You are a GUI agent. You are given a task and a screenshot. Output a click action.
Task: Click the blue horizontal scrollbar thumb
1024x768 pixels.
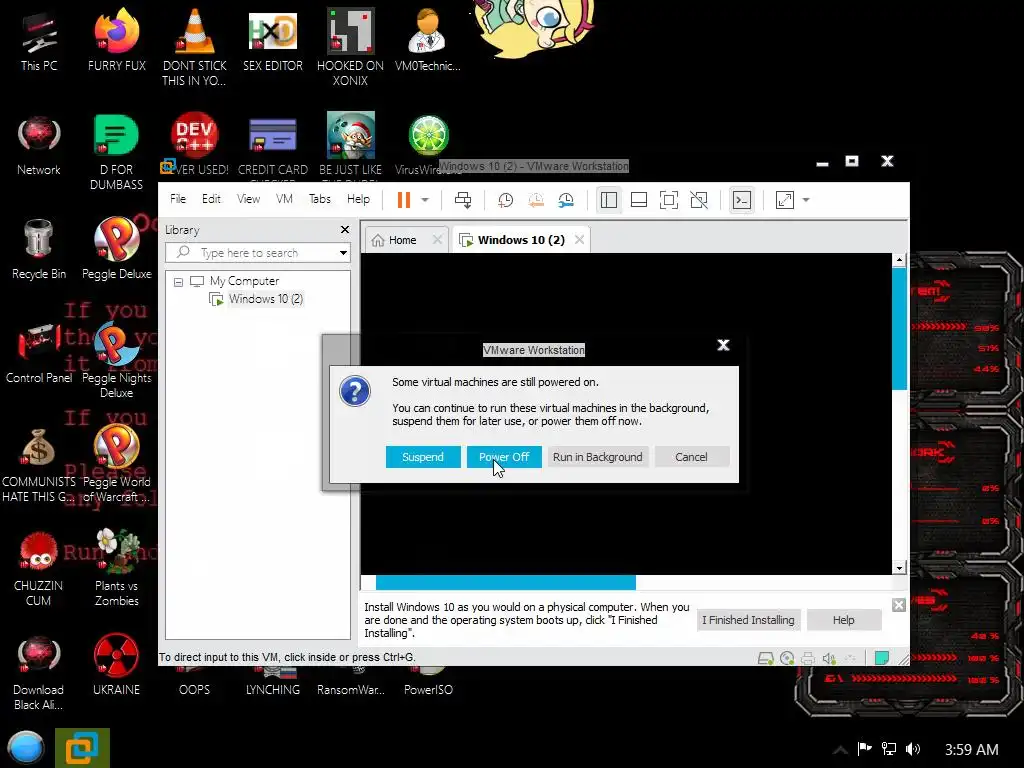[x=505, y=582]
